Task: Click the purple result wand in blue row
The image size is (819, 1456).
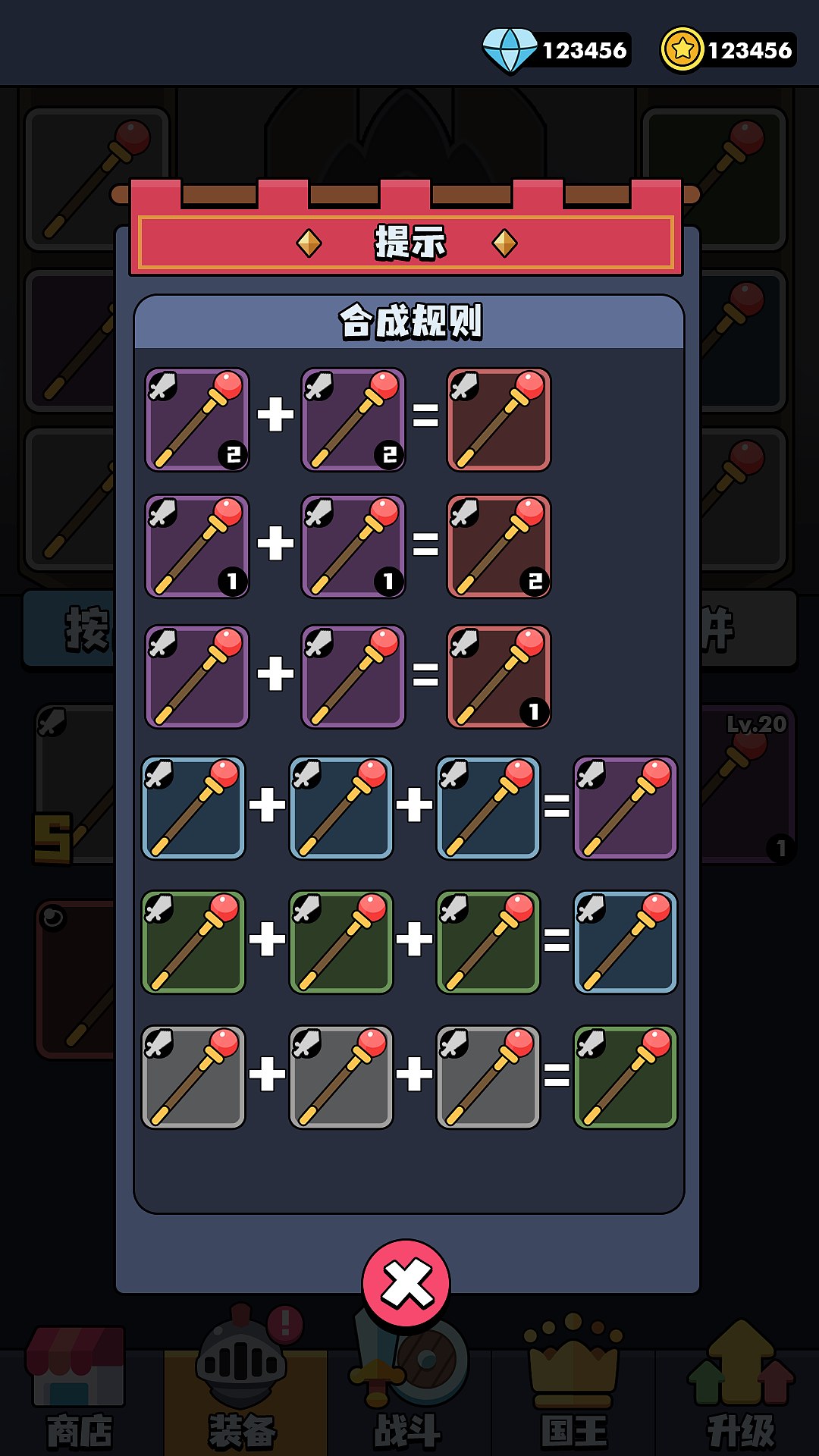Action: tap(625, 808)
